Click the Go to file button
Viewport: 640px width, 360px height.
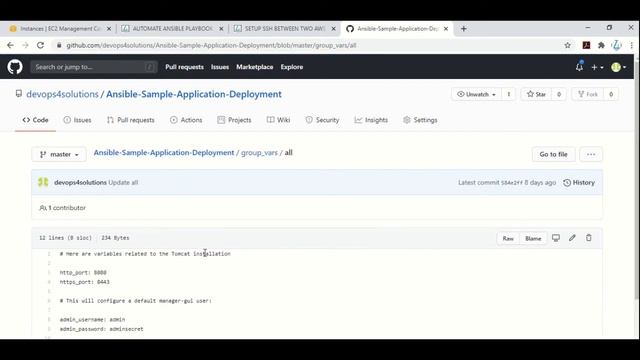pos(553,154)
